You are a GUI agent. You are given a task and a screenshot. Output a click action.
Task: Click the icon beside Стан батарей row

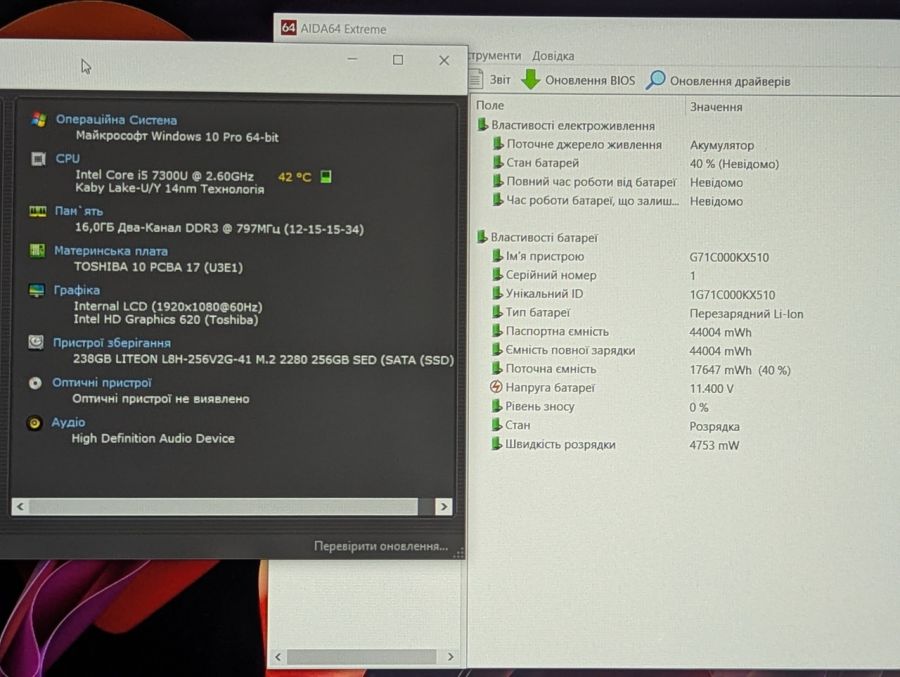click(x=498, y=163)
